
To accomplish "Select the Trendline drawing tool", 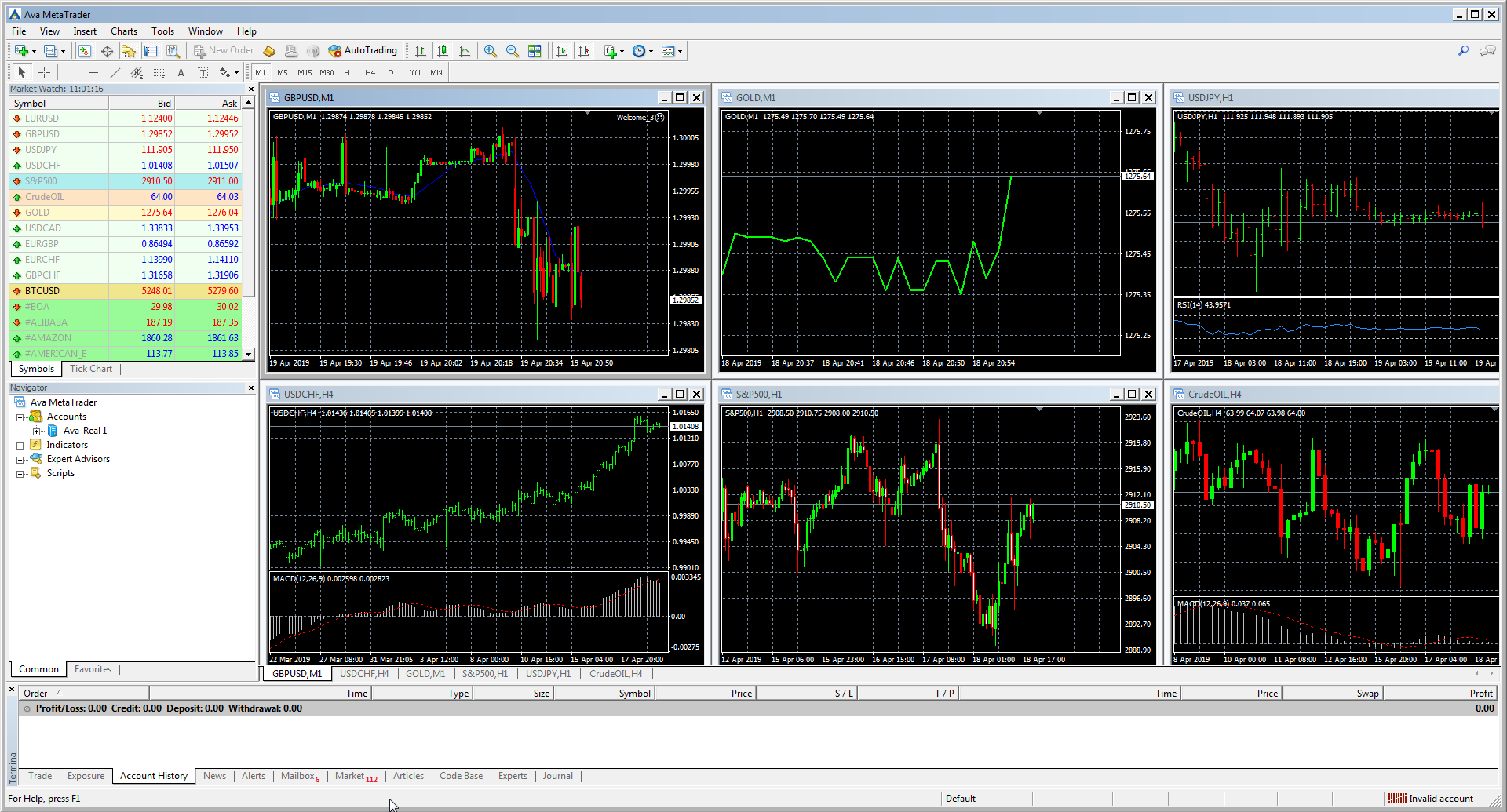I will tap(115, 72).
